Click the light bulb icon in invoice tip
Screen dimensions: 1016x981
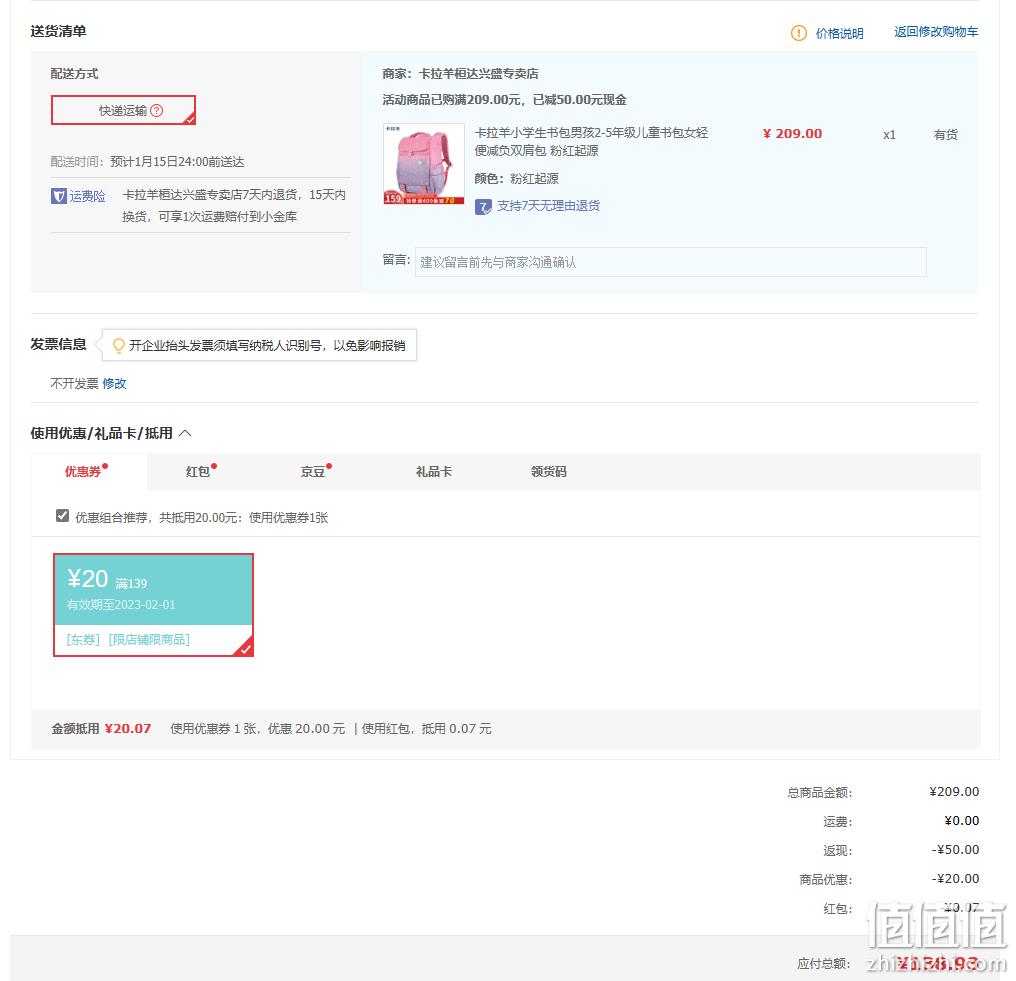pyautogui.click(x=119, y=345)
